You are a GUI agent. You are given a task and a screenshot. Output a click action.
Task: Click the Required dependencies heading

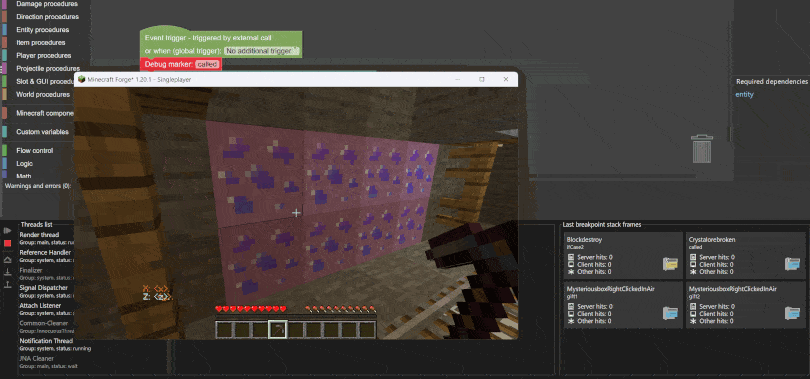coord(772,82)
